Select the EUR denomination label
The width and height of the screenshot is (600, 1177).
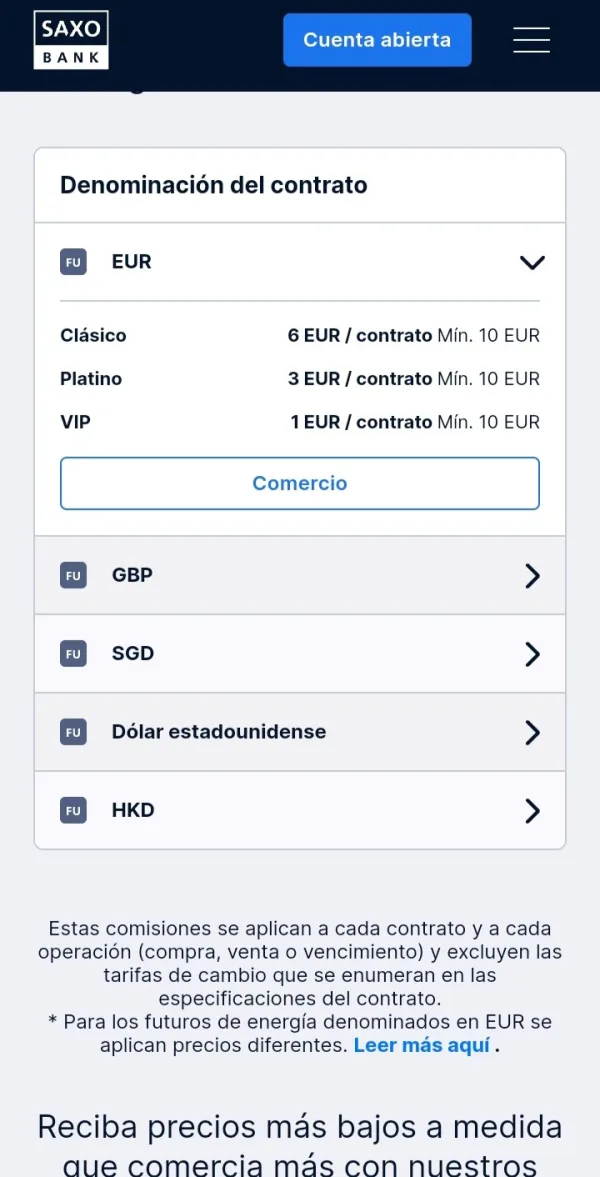tap(132, 262)
